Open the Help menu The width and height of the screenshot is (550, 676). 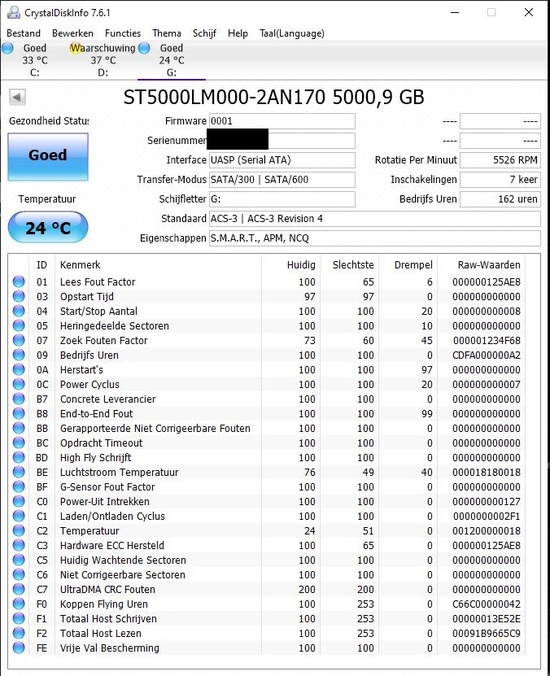pos(238,33)
